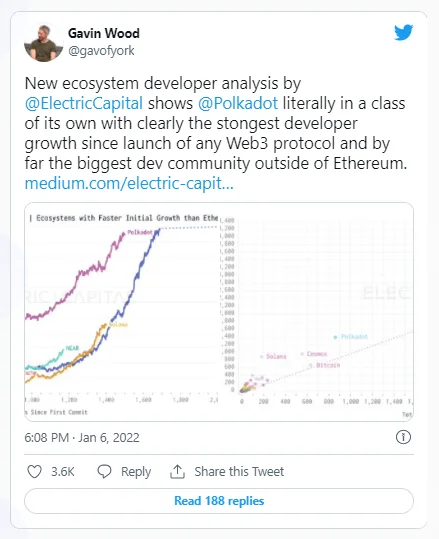Like the tweet via heart icon
439x539 pixels.
[x=34, y=471]
